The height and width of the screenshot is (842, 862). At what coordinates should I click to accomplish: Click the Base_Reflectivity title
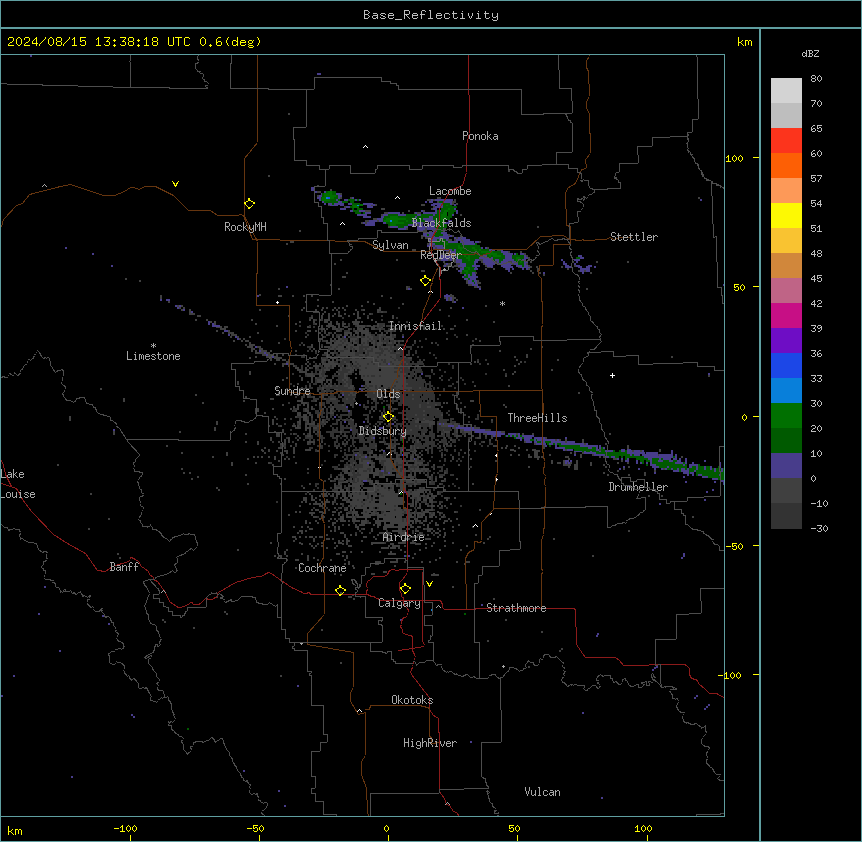[431, 15]
